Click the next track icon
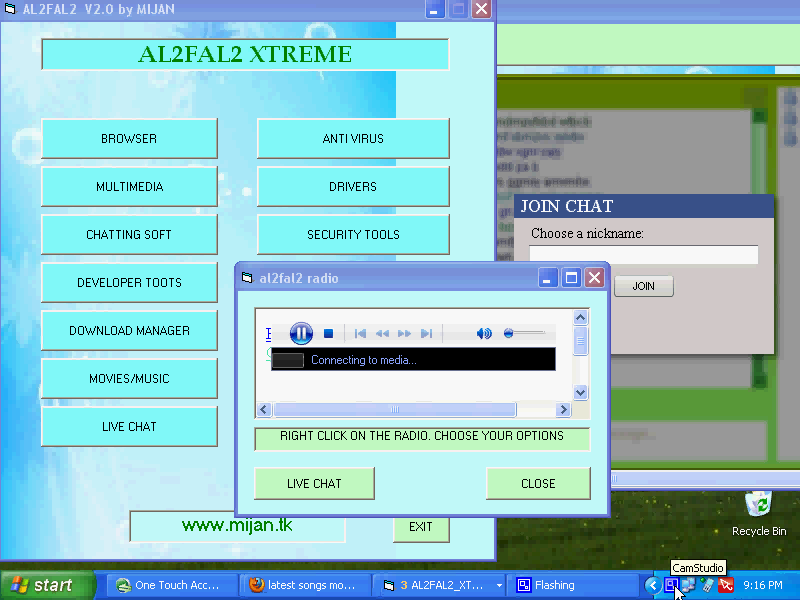 point(427,333)
